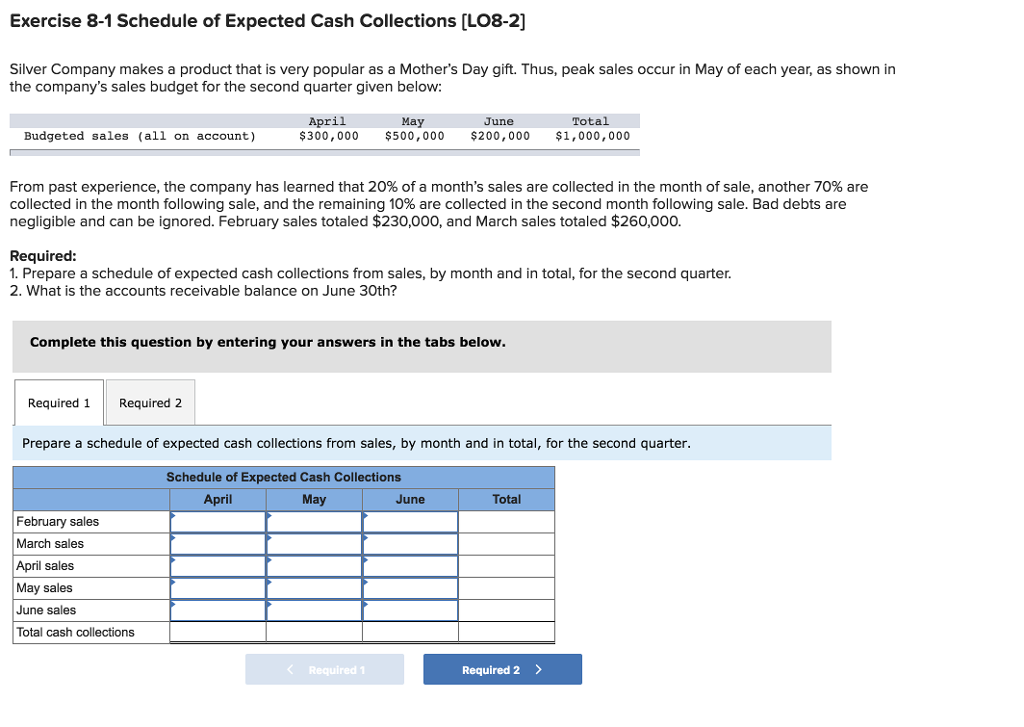This screenshot has width=1024, height=727.
Task: Switch to the Required 2 tab
Action: pyautogui.click(x=150, y=402)
